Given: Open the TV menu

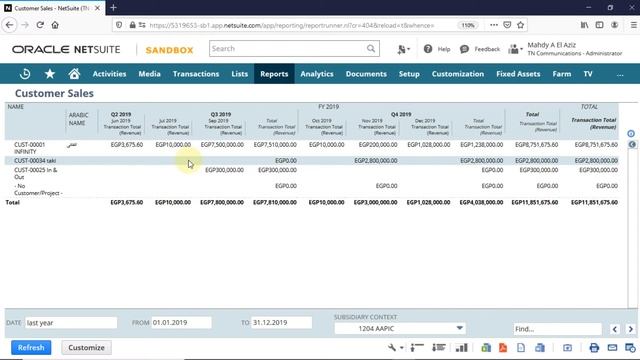Looking at the screenshot, I should (x=588, y=74).
